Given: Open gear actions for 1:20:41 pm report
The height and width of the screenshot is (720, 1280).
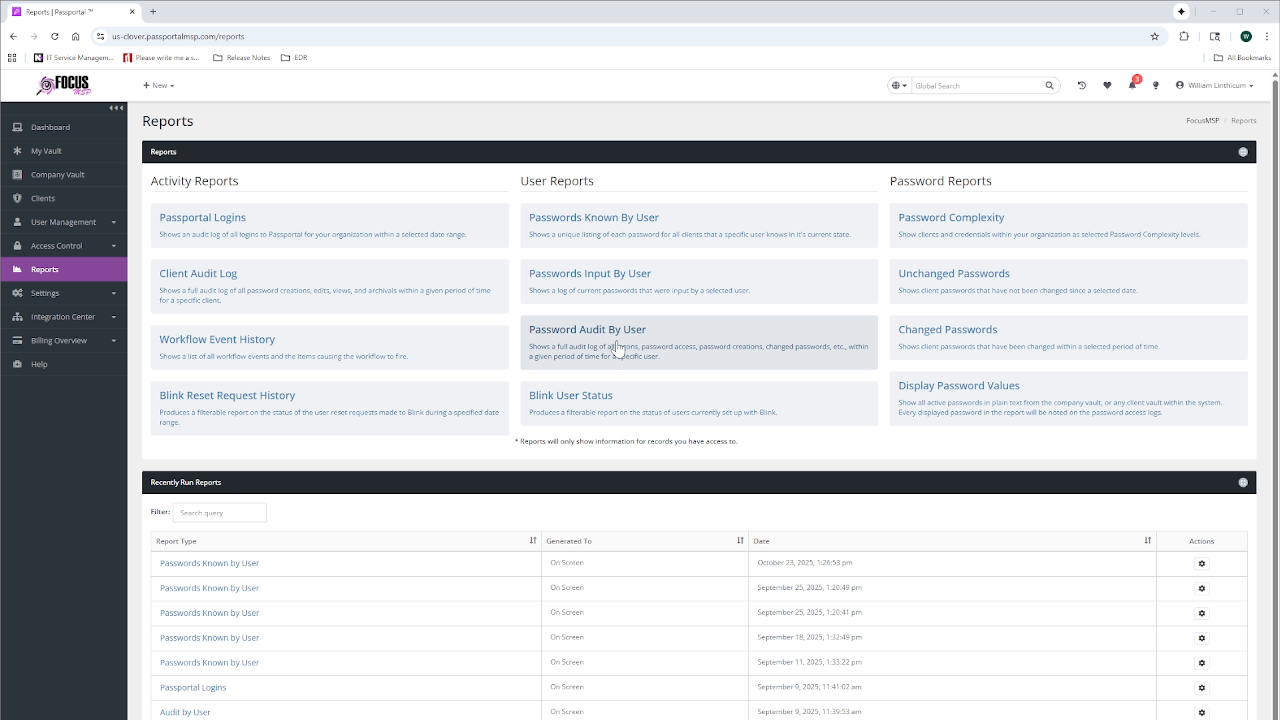Looking at the screenshot, I should 1202,613.
